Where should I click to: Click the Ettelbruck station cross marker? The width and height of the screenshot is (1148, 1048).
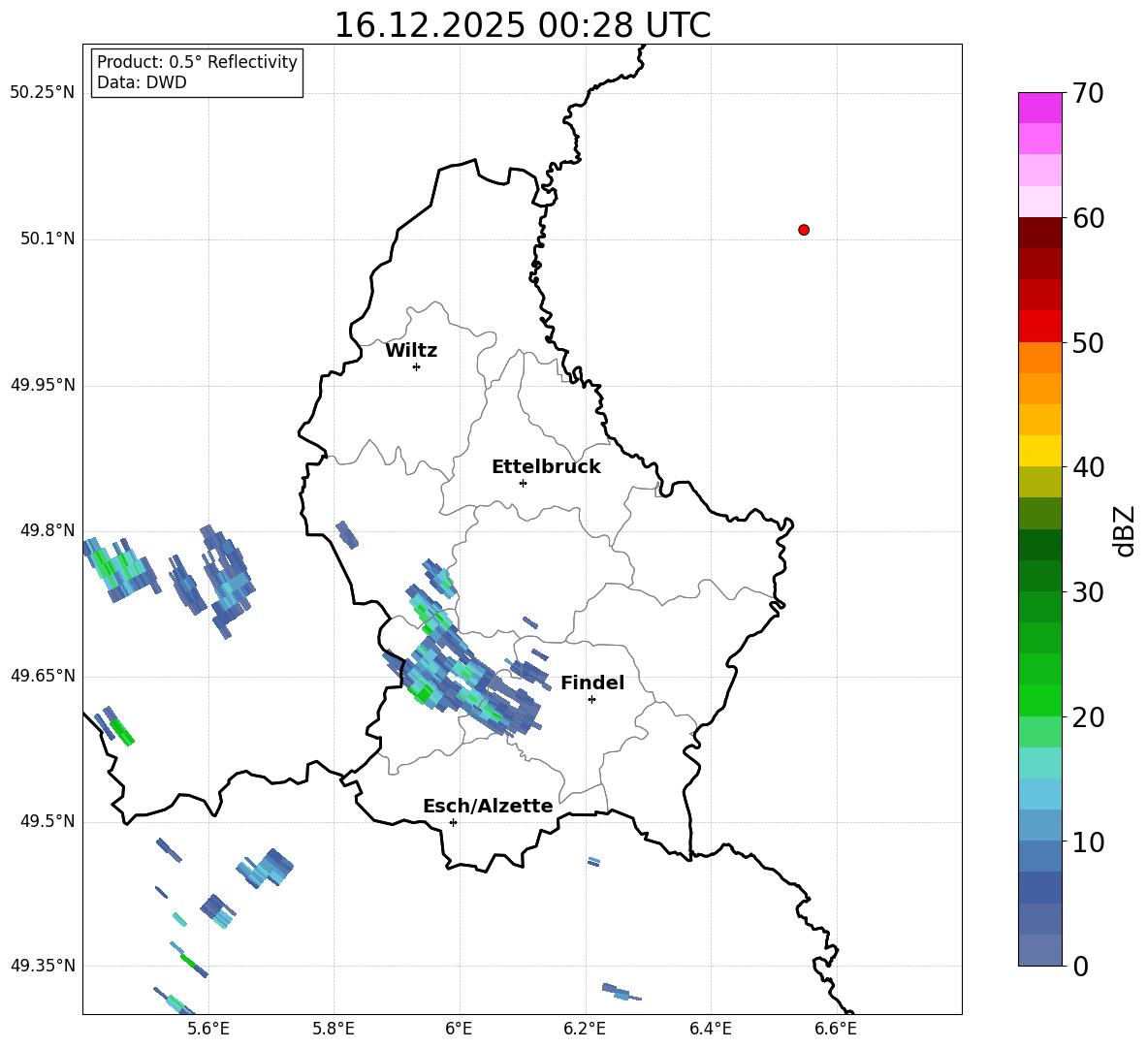(523, 483)
